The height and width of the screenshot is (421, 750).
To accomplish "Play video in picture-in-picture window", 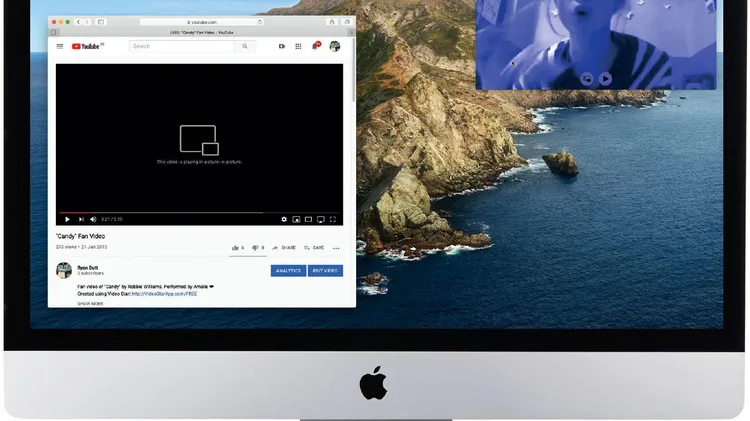I will tap(606, 78).
